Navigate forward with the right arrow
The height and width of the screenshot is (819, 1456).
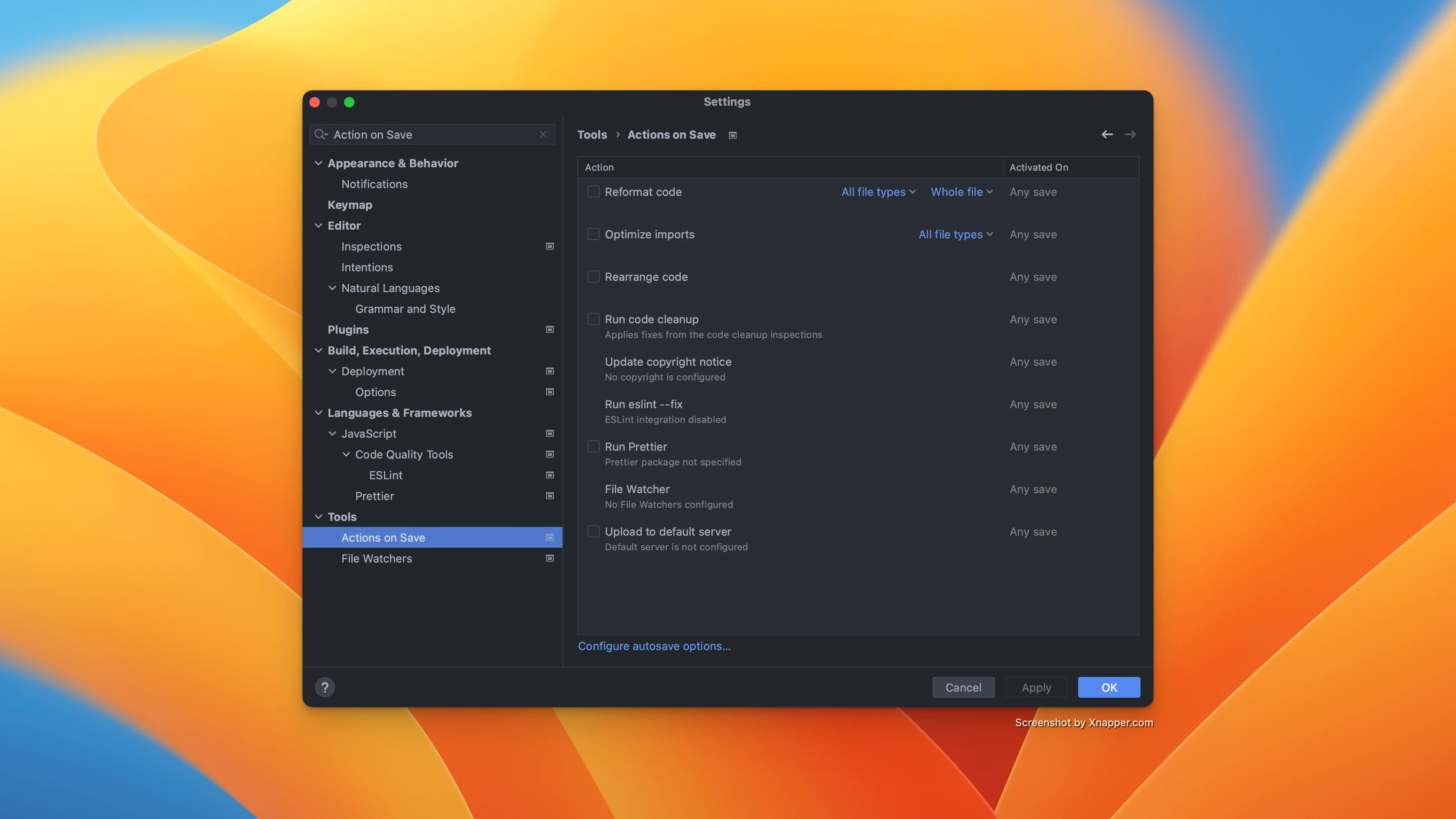pyautogui.click(x=1130, y=134)
